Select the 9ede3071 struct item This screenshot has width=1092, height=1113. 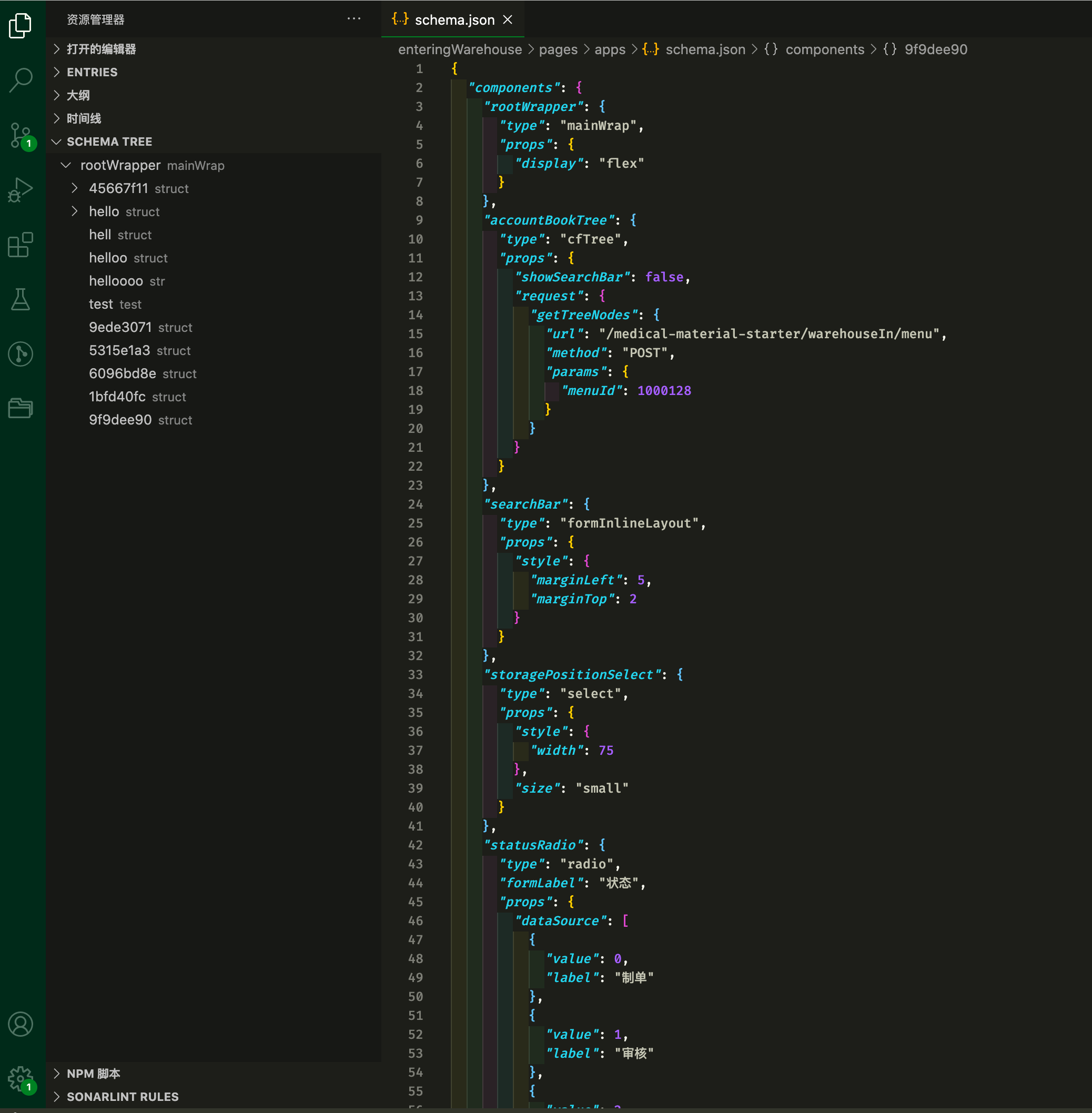click(x=214, y=327)
